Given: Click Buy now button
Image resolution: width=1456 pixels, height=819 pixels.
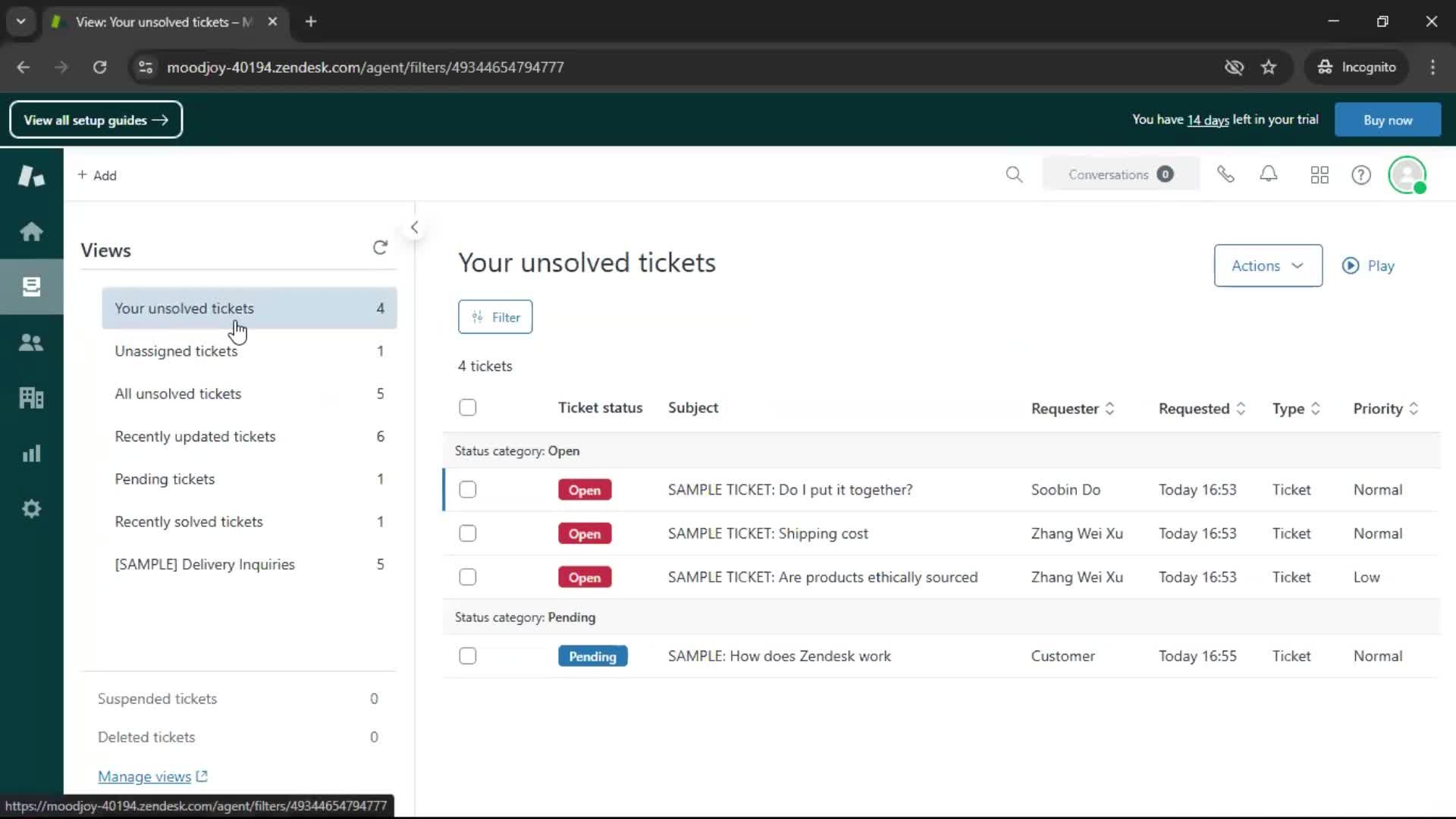Looking at the screenshot, I should coord(1387,120).
